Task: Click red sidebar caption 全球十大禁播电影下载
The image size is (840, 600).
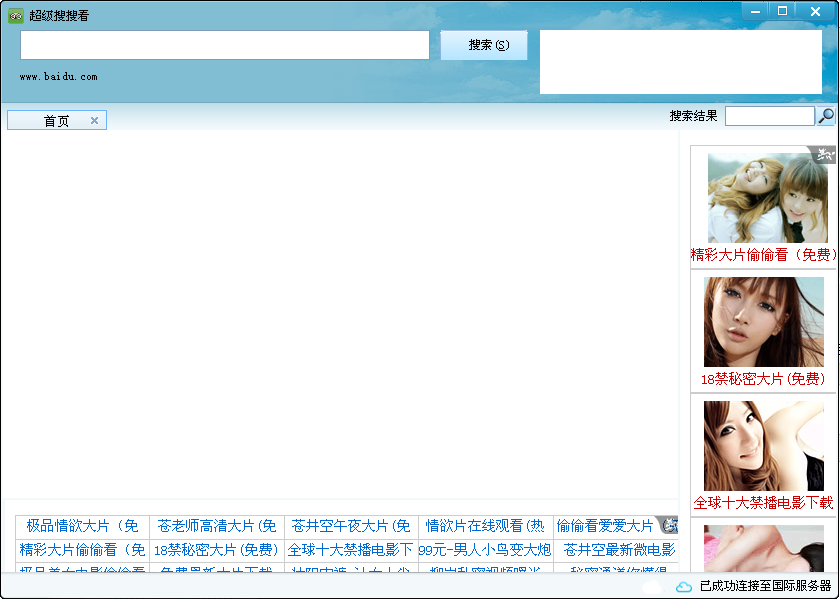Action: pos(763,502)
